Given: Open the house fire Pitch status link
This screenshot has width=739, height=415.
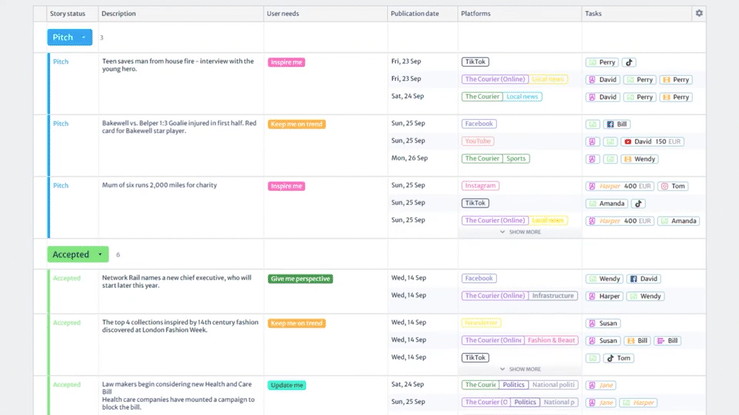Looking at the screenshot, I should tap(61, 62).
